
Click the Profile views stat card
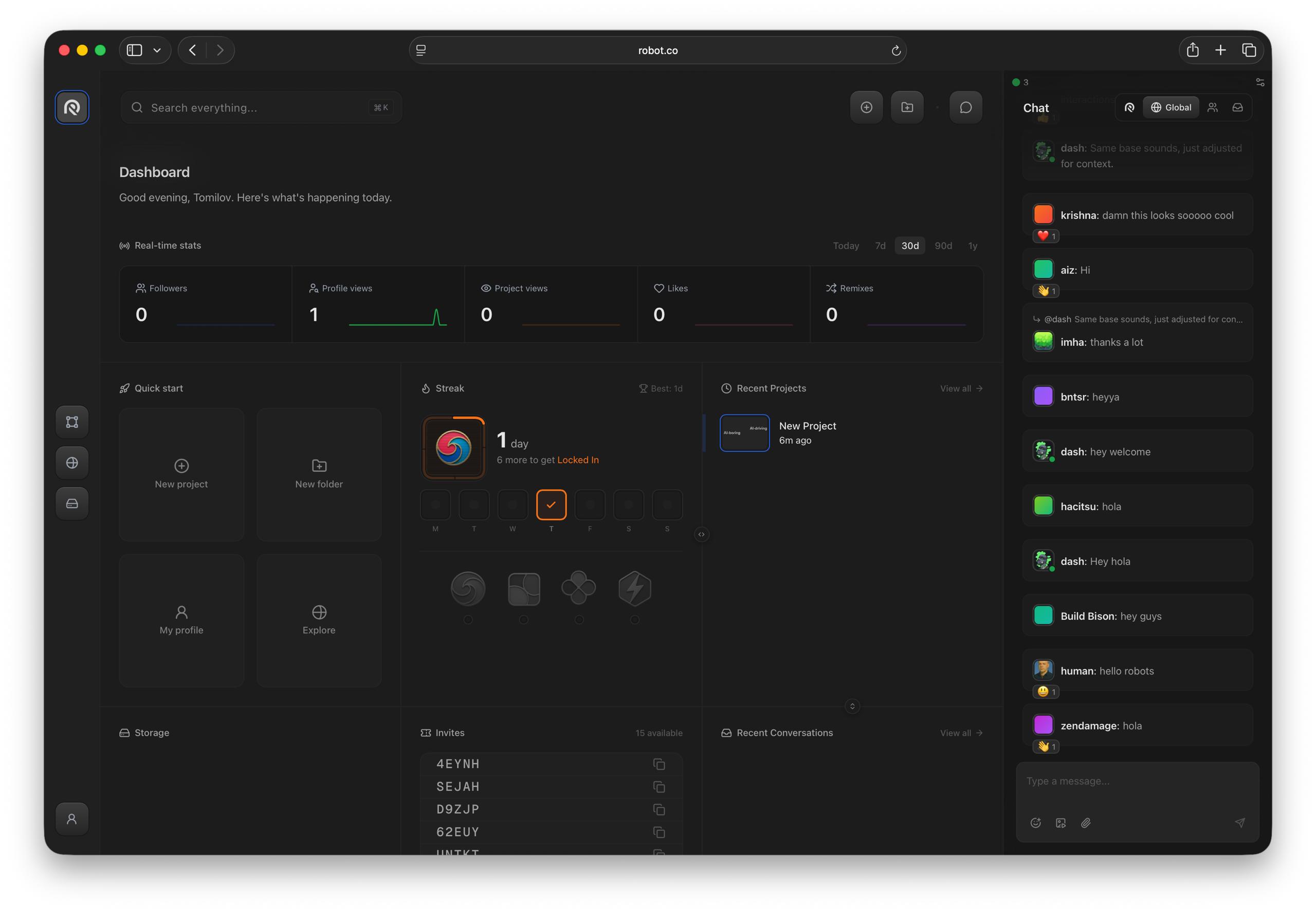coord(378,304)
